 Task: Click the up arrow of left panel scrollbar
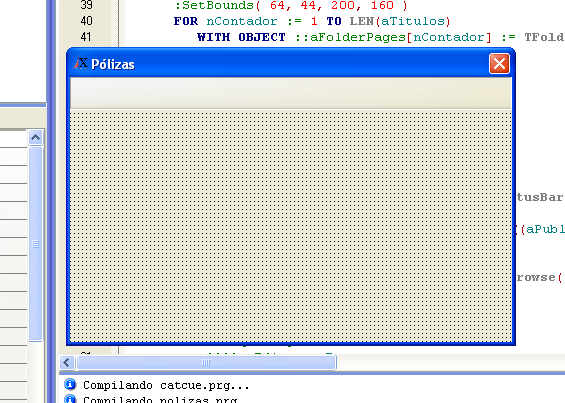(x=35, y=137)
